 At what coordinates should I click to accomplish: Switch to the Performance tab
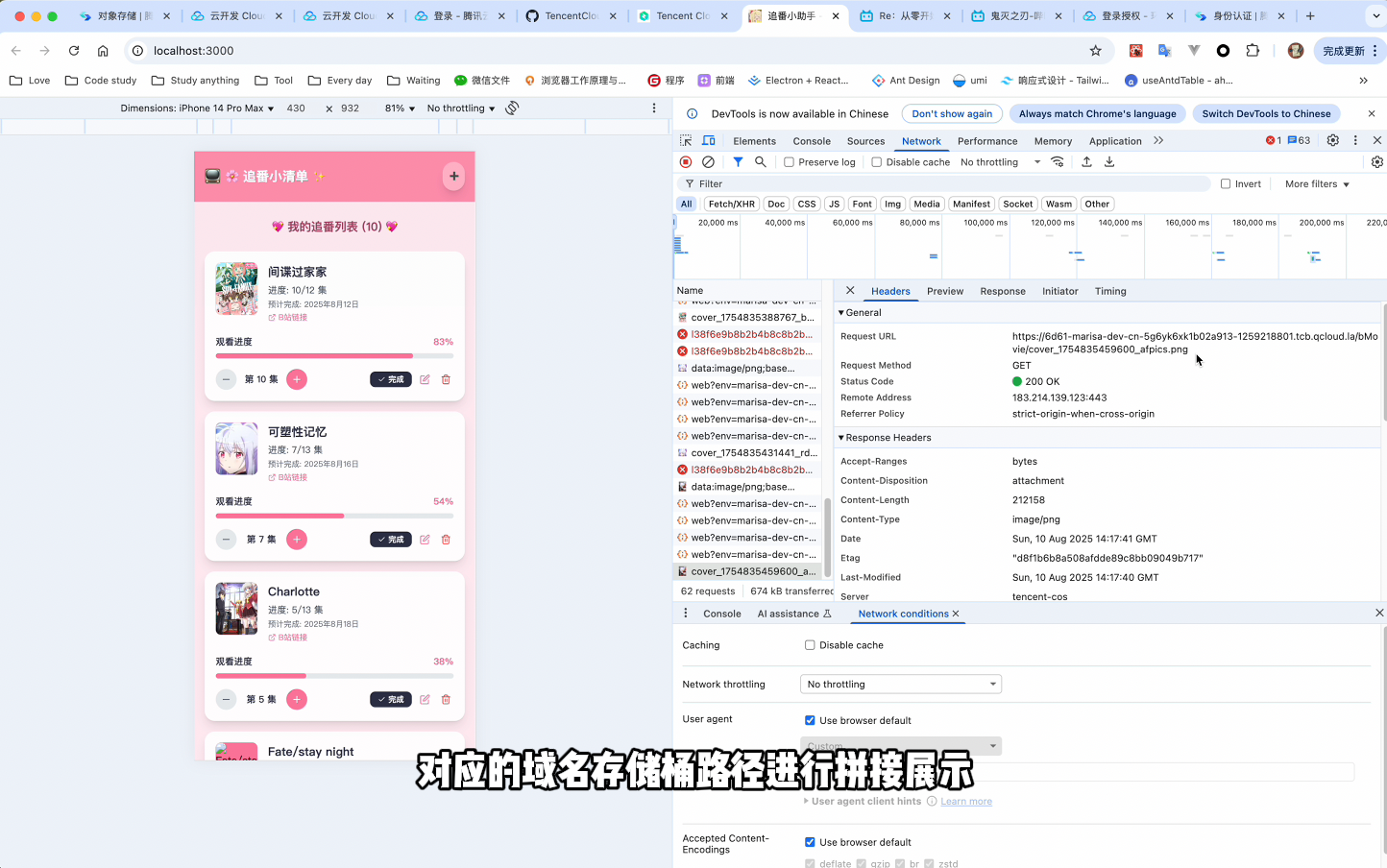coord(987,140)
